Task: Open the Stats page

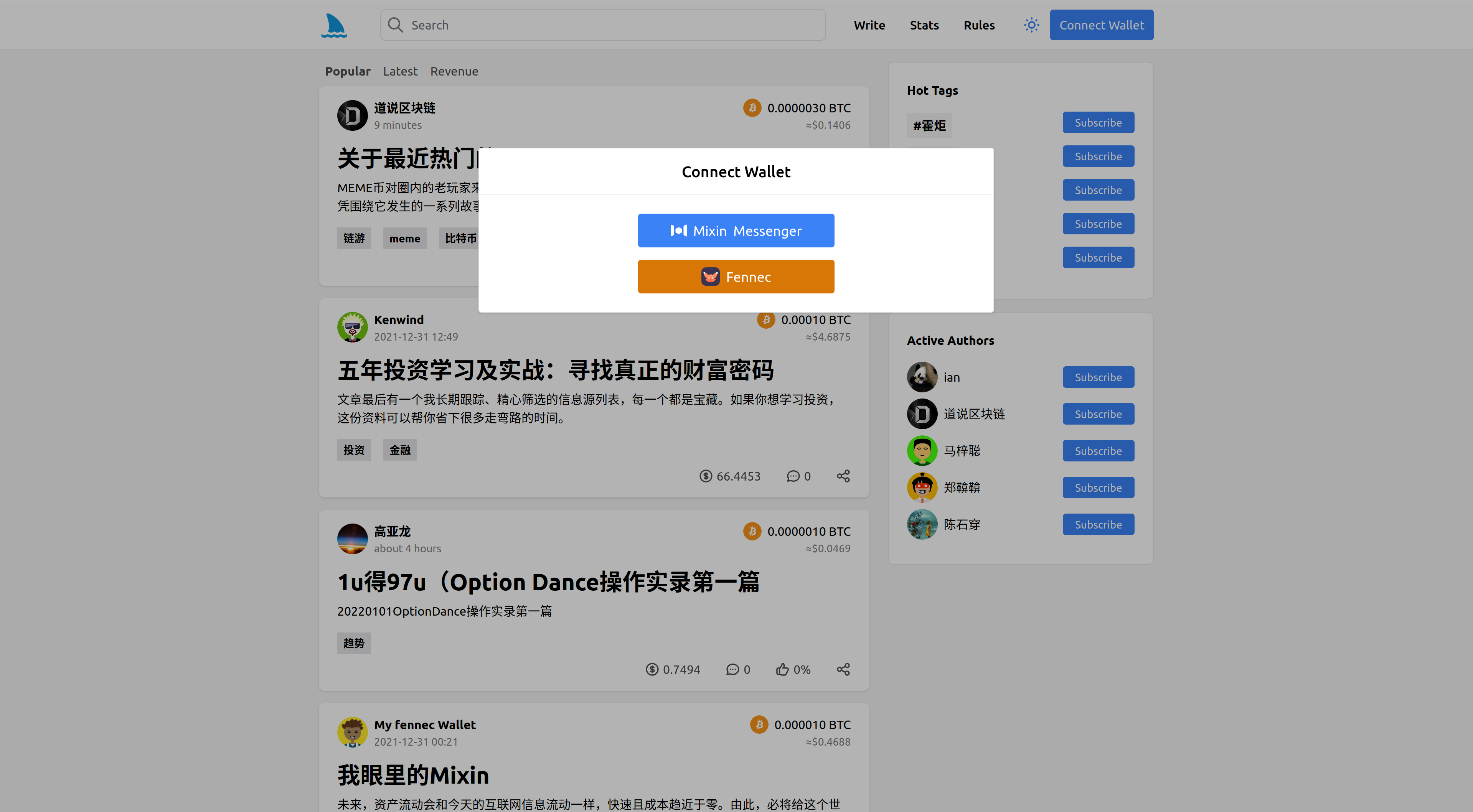Action: tap(924, 25)
